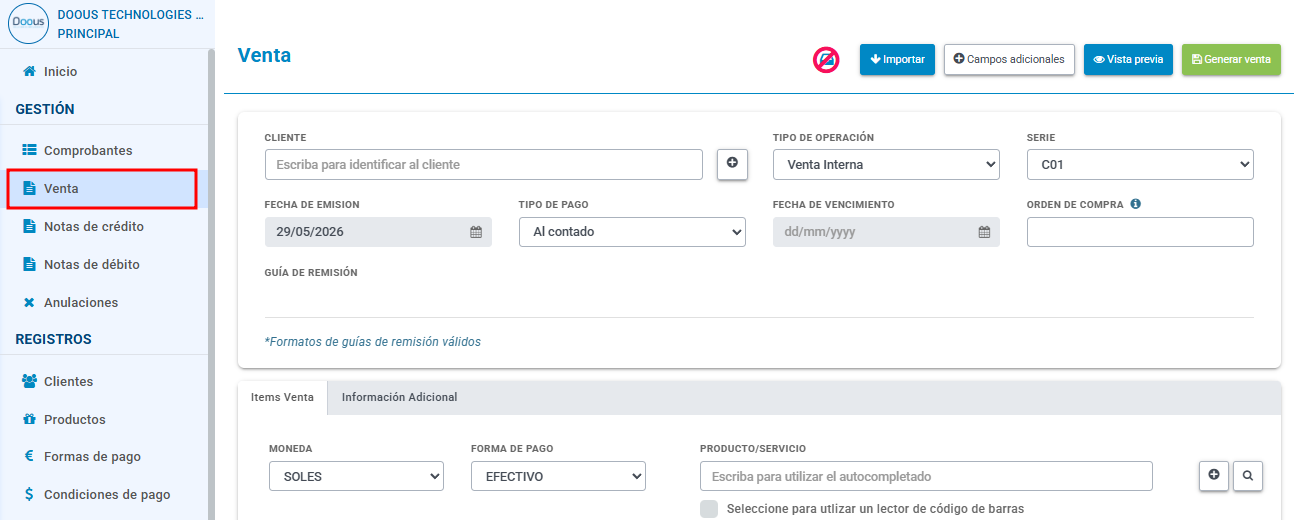1301x520 pixels.
Task: Click the Venta page title
Action: [264, 55]
